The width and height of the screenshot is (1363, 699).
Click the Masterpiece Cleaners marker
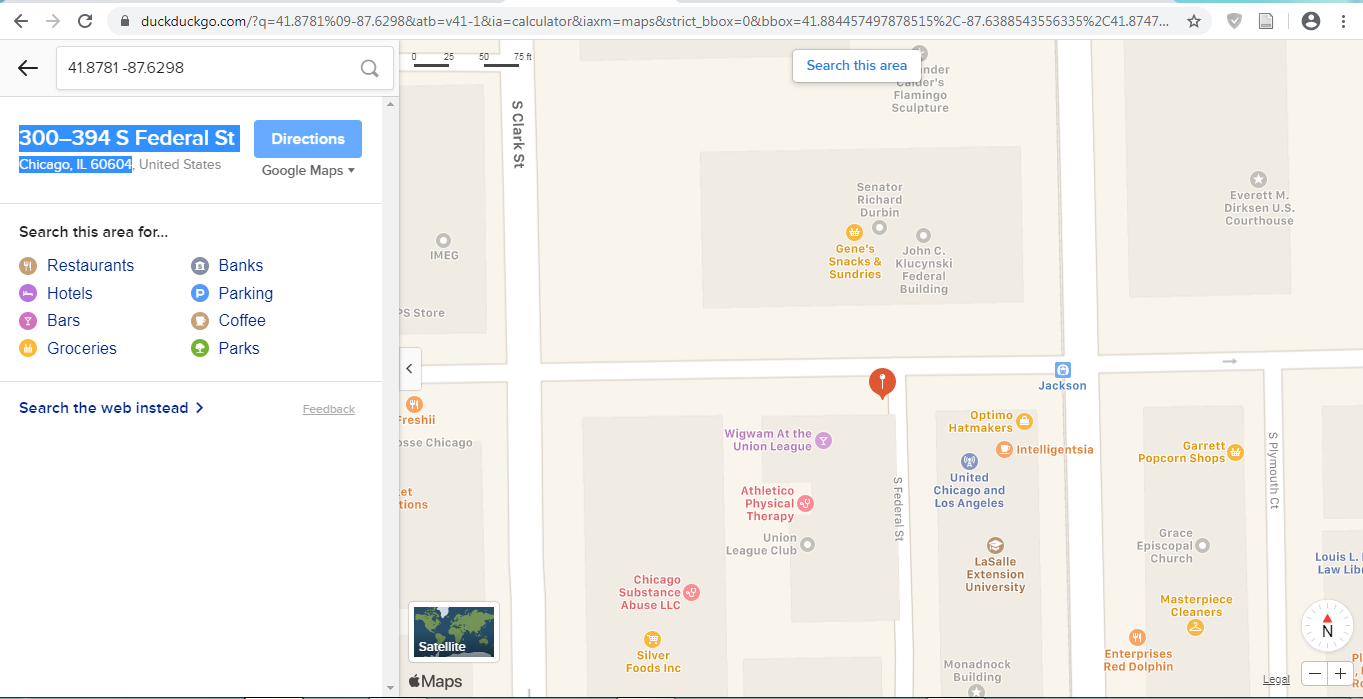[x=1195, y=627]
